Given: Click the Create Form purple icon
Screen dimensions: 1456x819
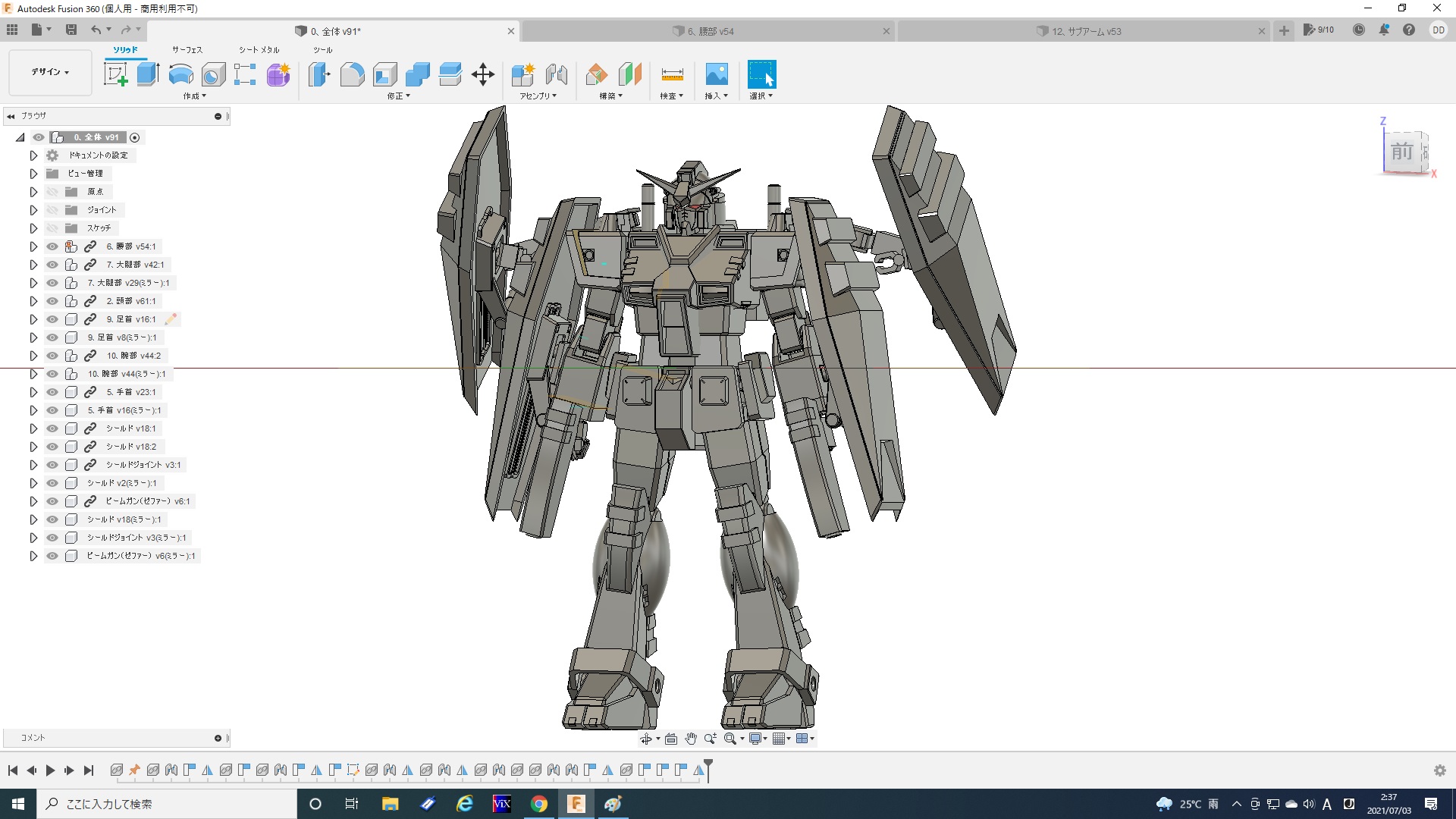Looking at the screenshot, I should click(278, 74).
